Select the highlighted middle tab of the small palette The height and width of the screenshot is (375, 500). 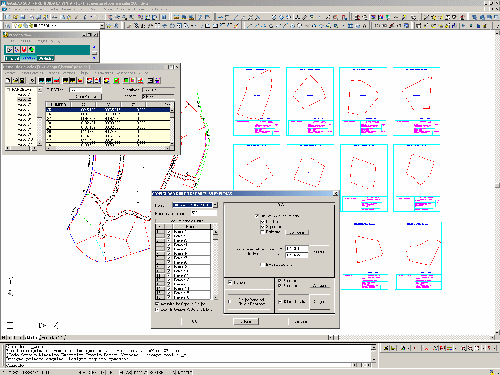click(x=29, y=58)
